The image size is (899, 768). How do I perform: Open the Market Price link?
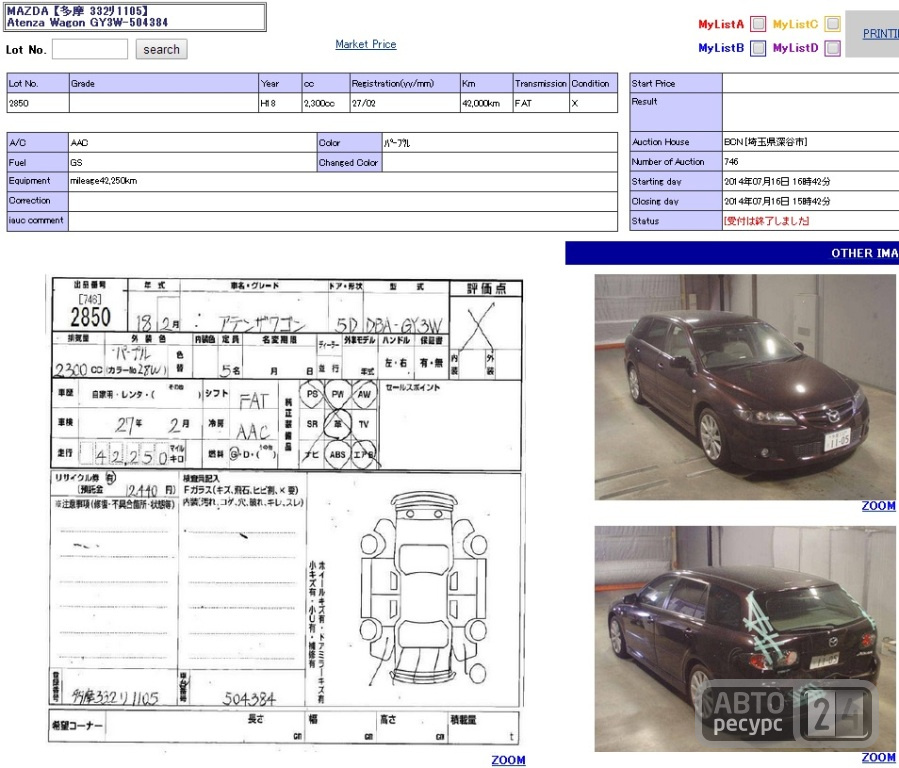pos(366,44)
